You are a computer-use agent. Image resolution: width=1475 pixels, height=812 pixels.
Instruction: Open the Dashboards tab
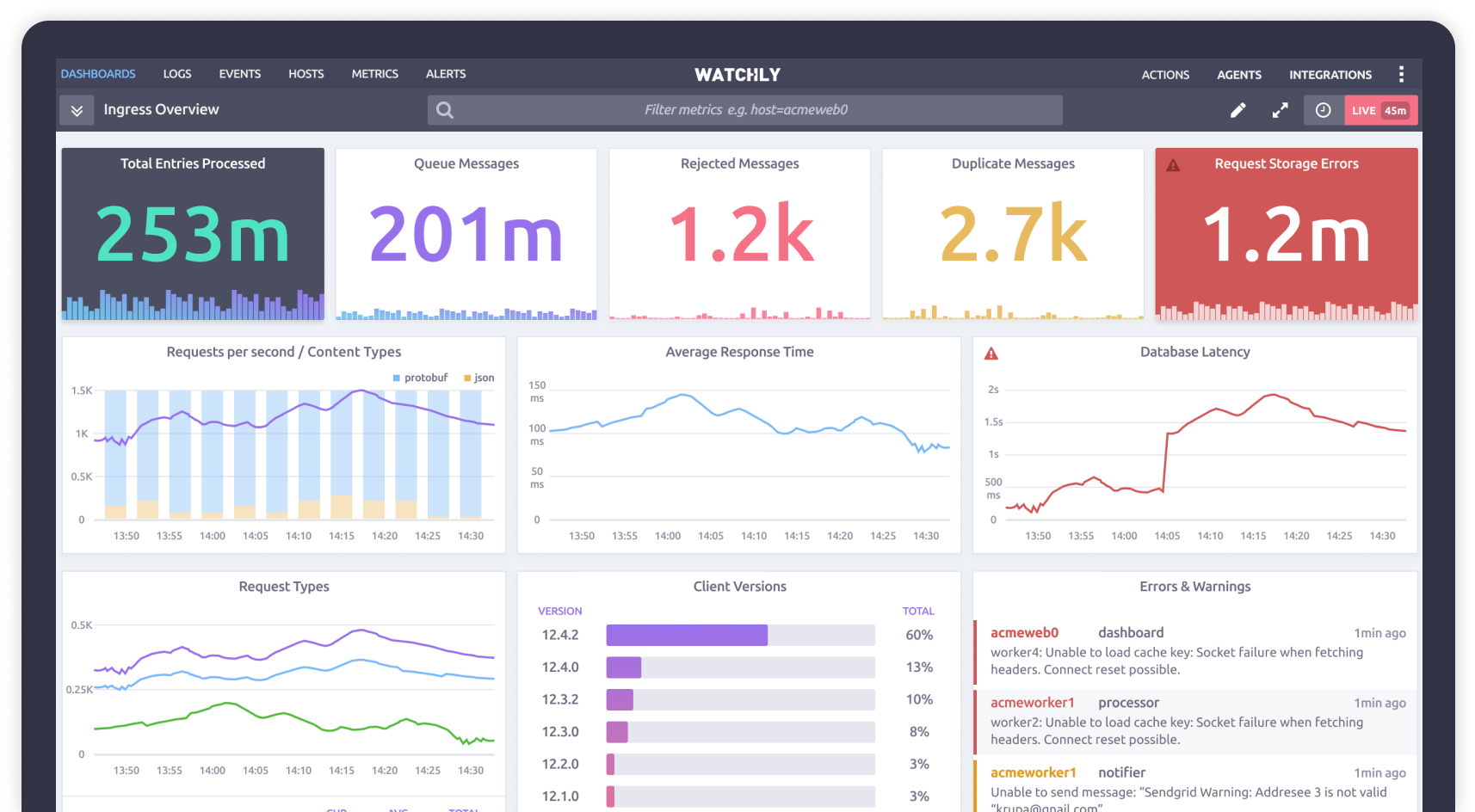98,74
